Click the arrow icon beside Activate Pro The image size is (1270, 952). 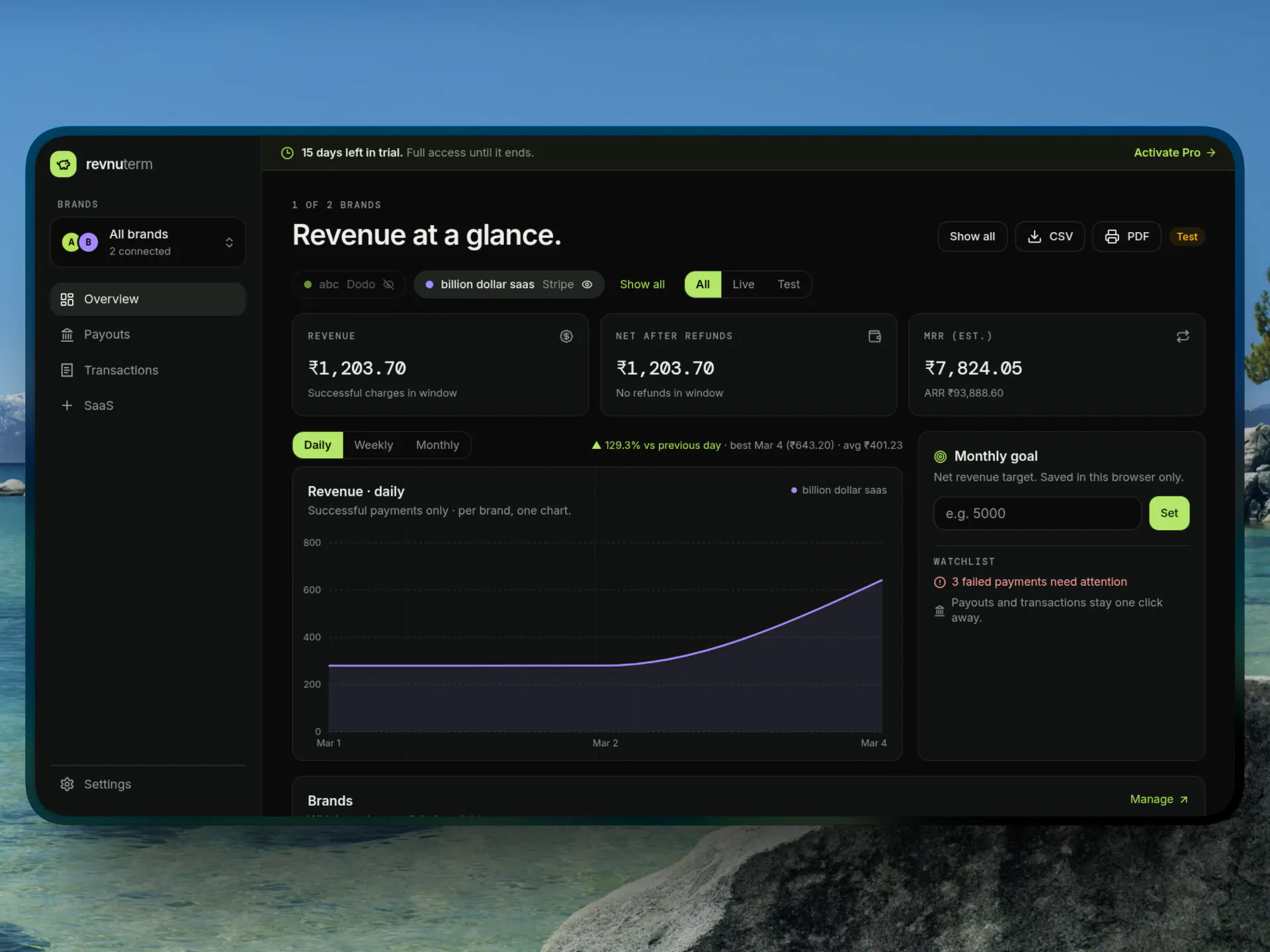(x=1210, y=153)
